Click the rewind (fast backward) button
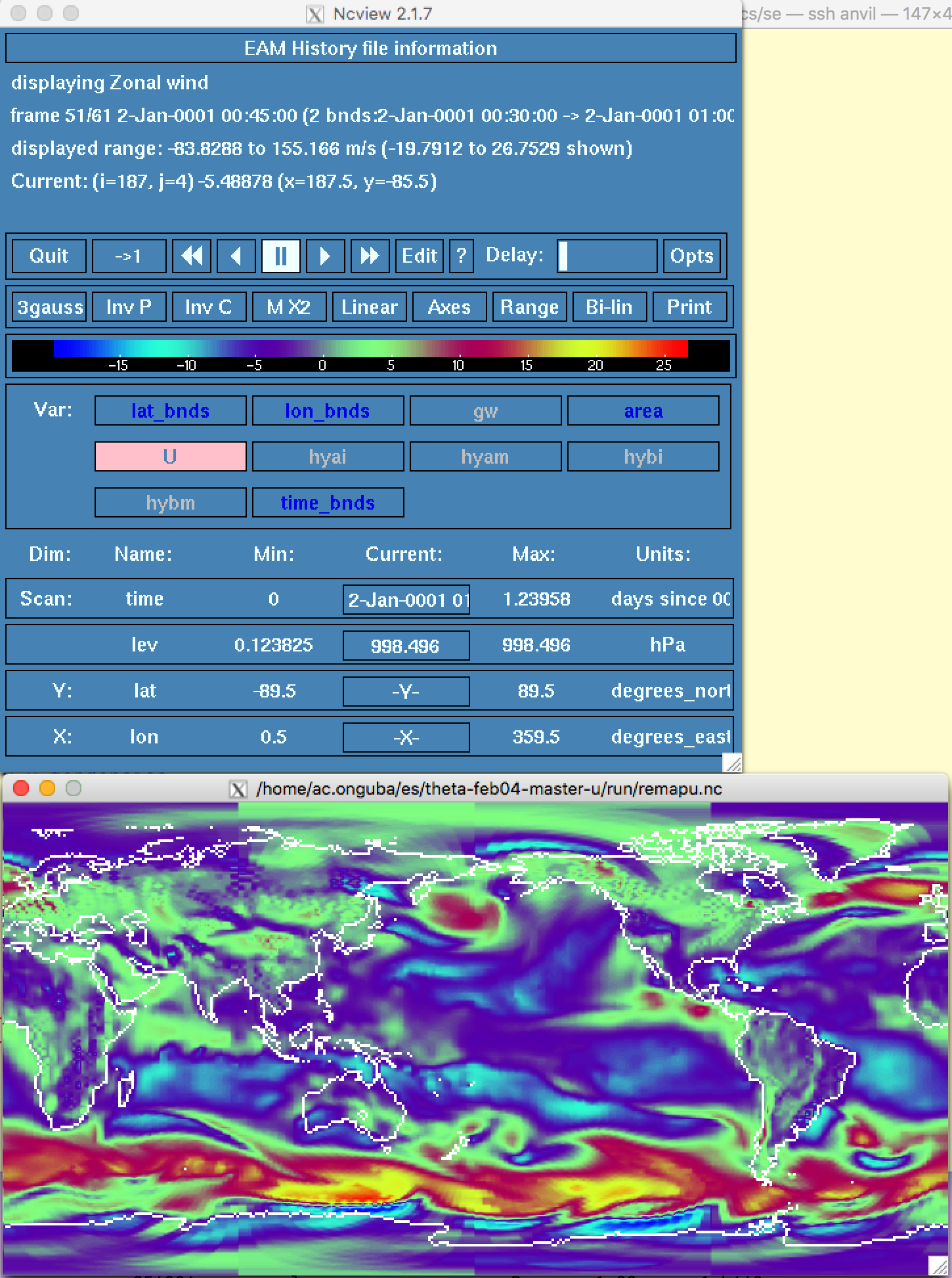952x1278 pixels. 192,255
